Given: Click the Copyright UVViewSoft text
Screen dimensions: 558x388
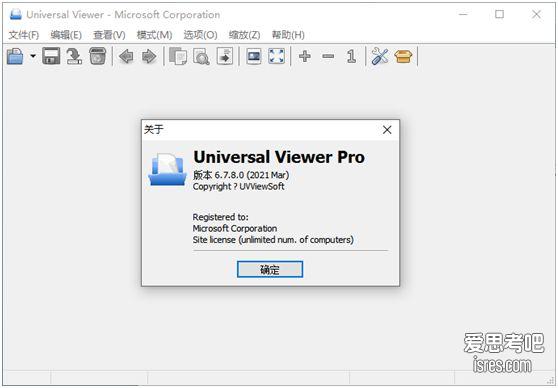Looking at the screenshot, I should 238,186.
